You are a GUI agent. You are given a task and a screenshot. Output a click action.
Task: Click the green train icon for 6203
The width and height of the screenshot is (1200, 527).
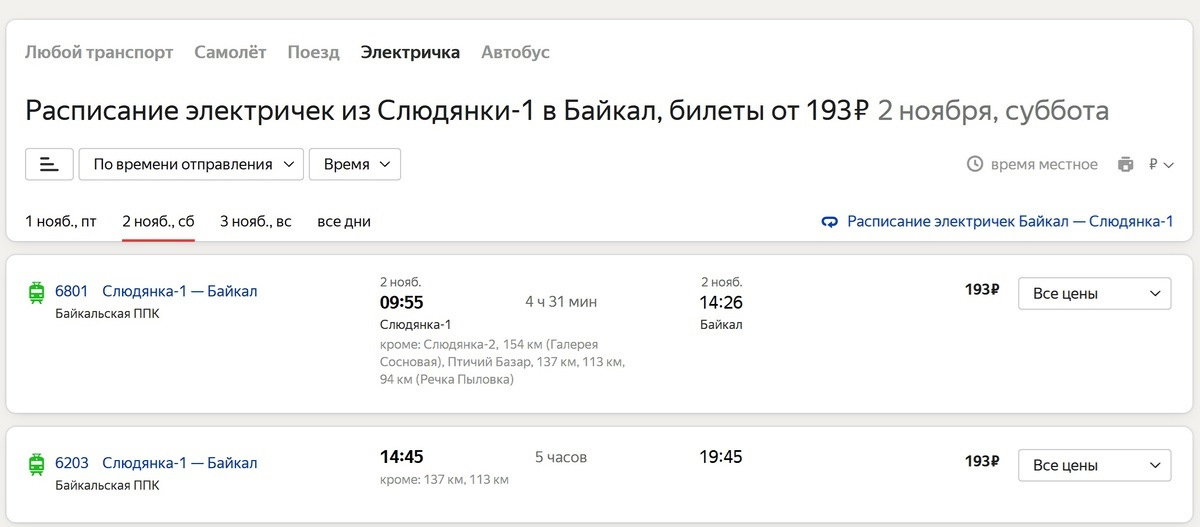[x=37, y=464]
